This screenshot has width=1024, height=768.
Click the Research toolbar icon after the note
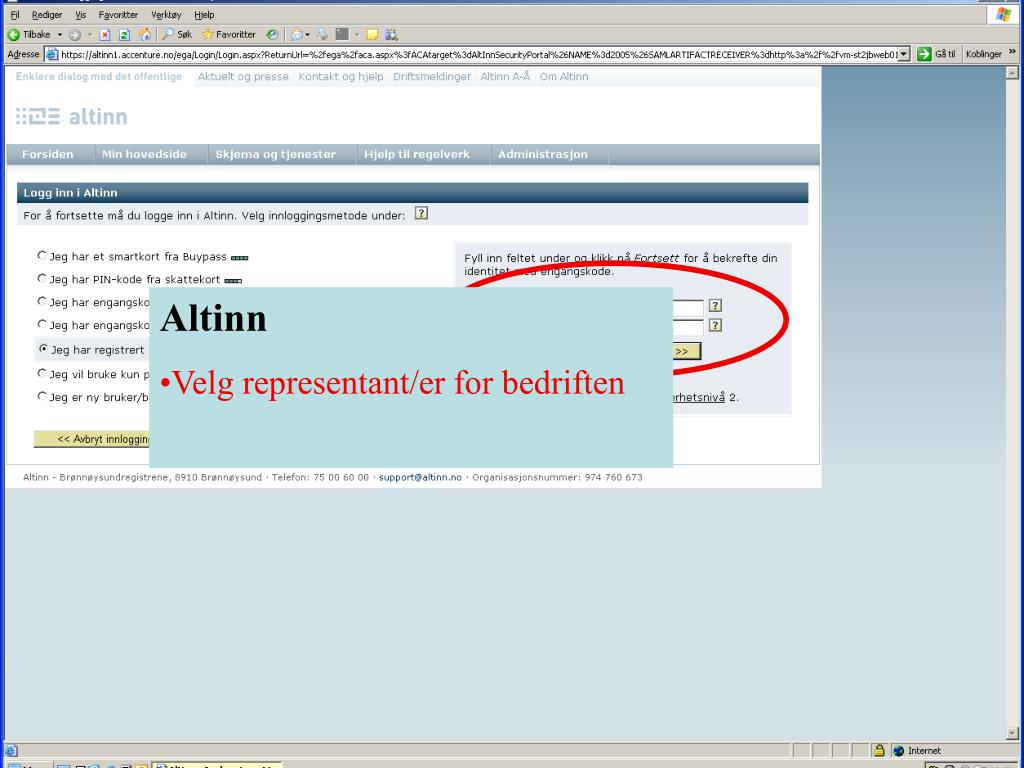point(391,35)
